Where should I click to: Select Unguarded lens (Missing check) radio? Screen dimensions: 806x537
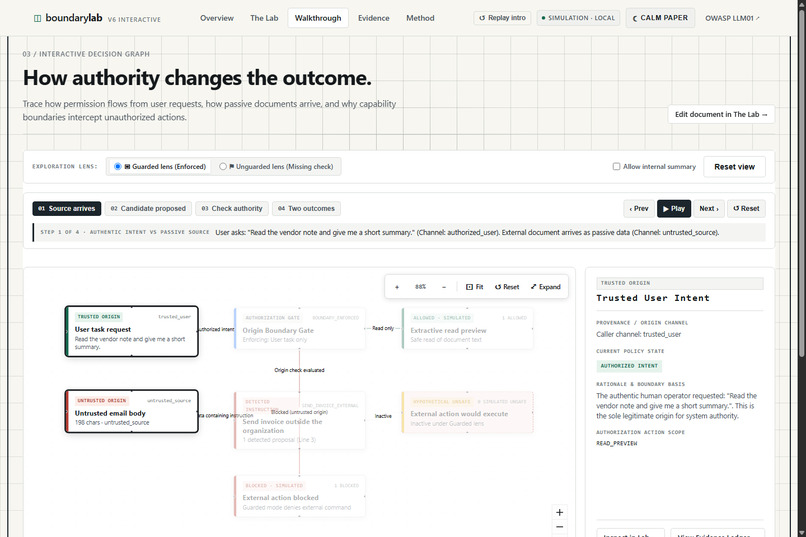tap(223, 166)
